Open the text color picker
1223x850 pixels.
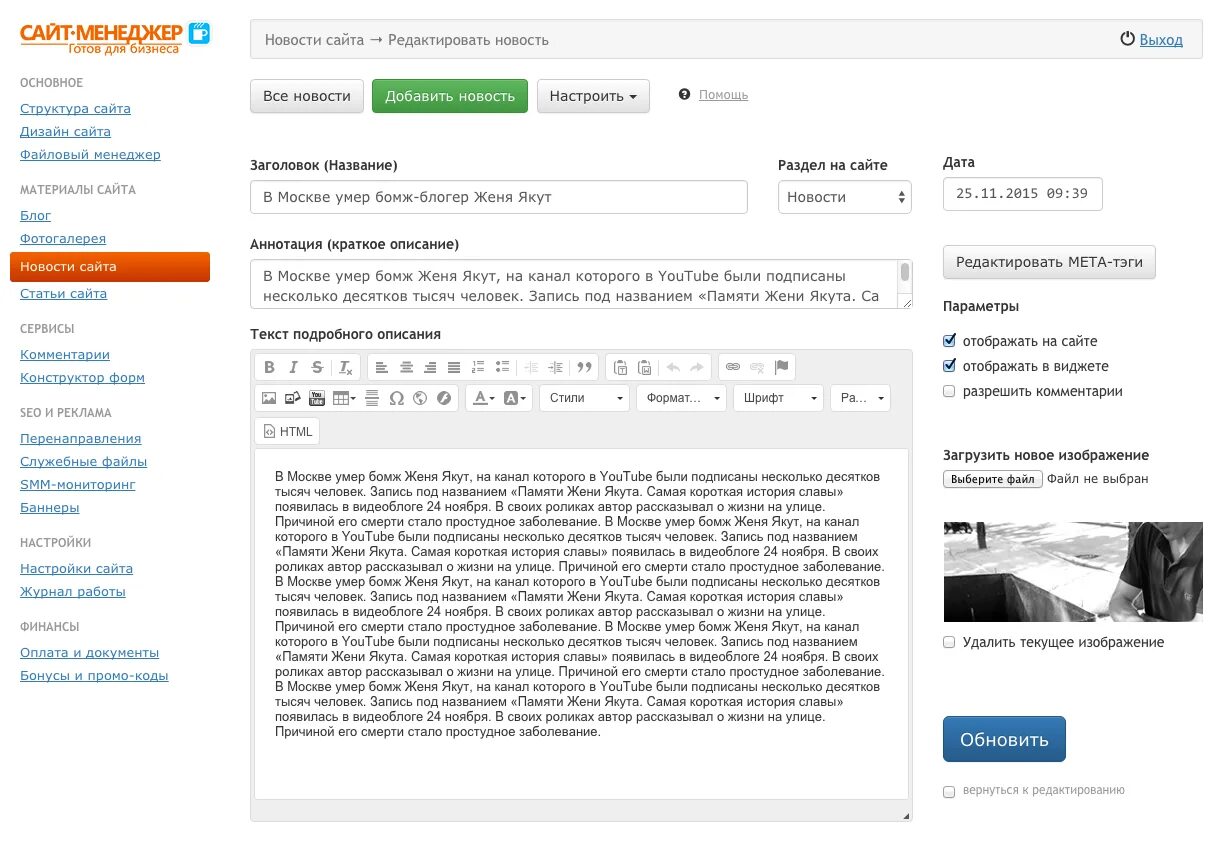(x=483, y=398)
